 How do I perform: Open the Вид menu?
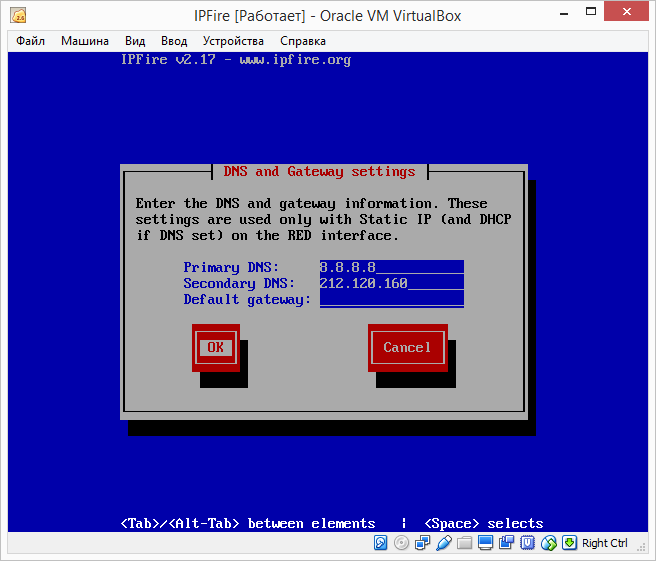[x=135, y=41]
